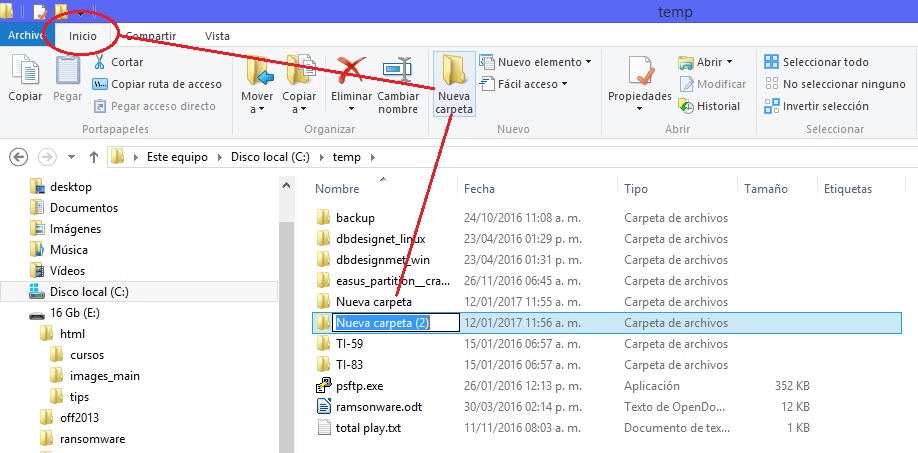Select Disco local (C:) in navigation tree
918x453 pixels.
point(89,292)
